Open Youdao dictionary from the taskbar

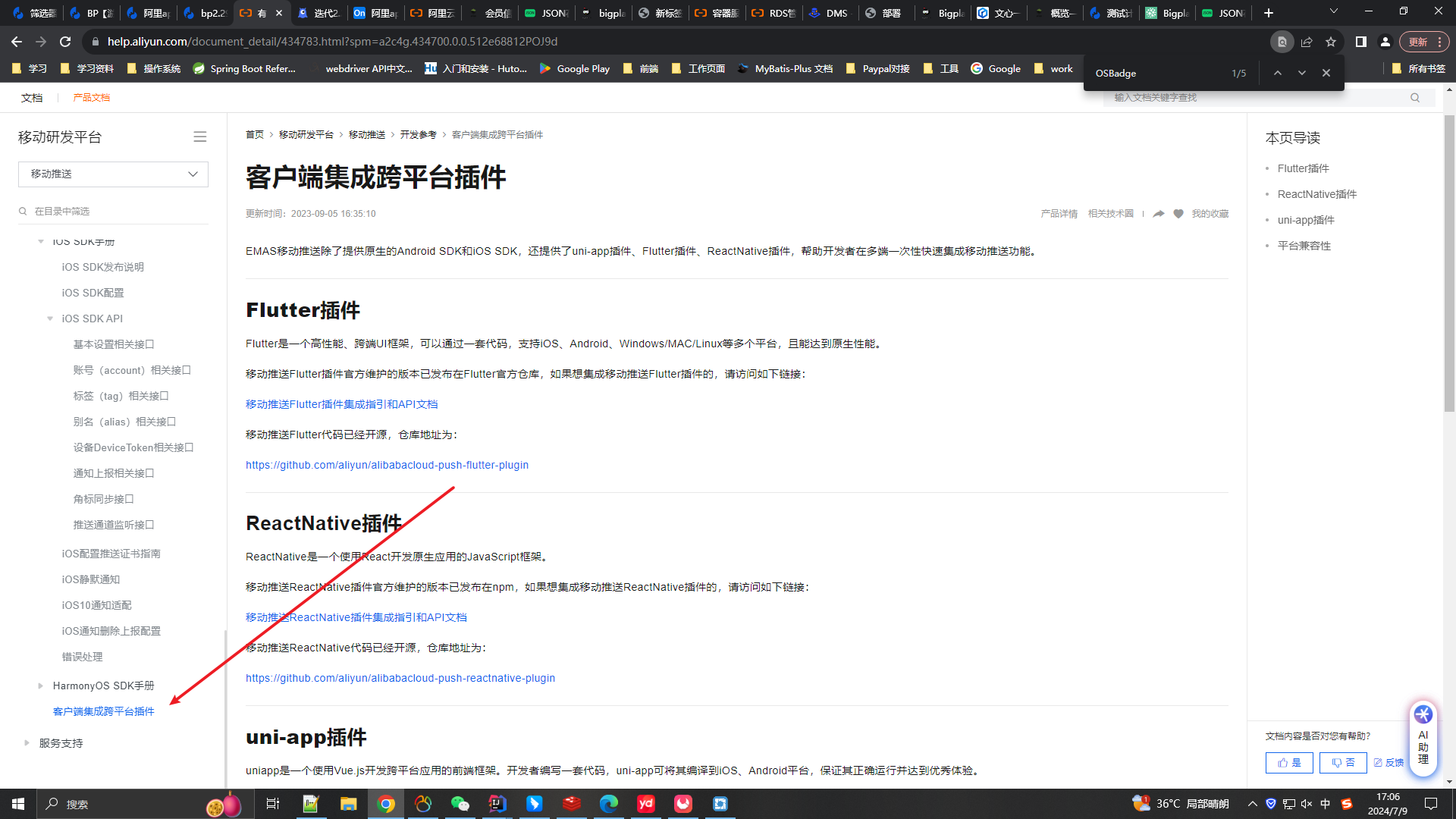(646, 804)
